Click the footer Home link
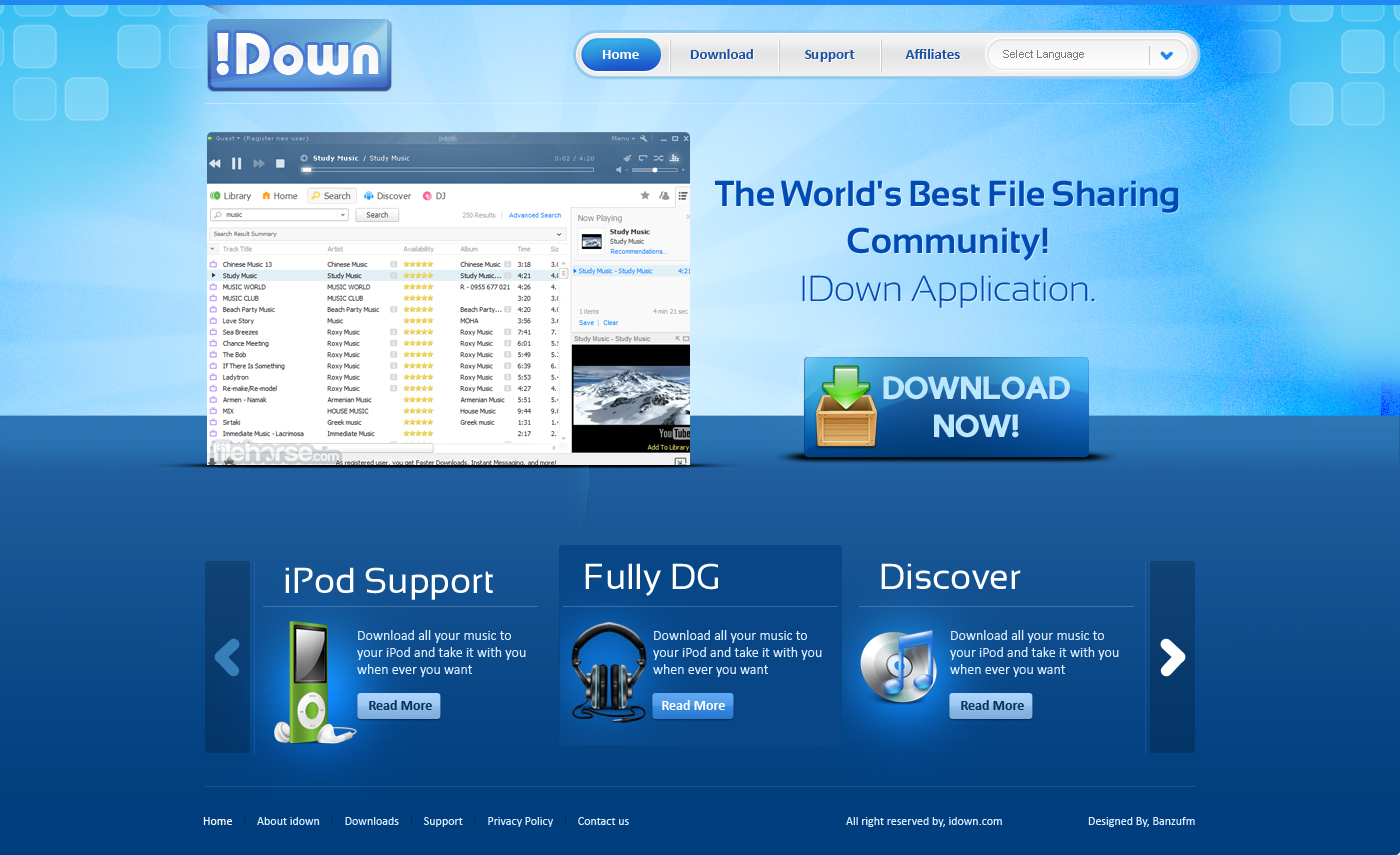Viewport: 1400px width, 855px height. [x=217, y=822]
